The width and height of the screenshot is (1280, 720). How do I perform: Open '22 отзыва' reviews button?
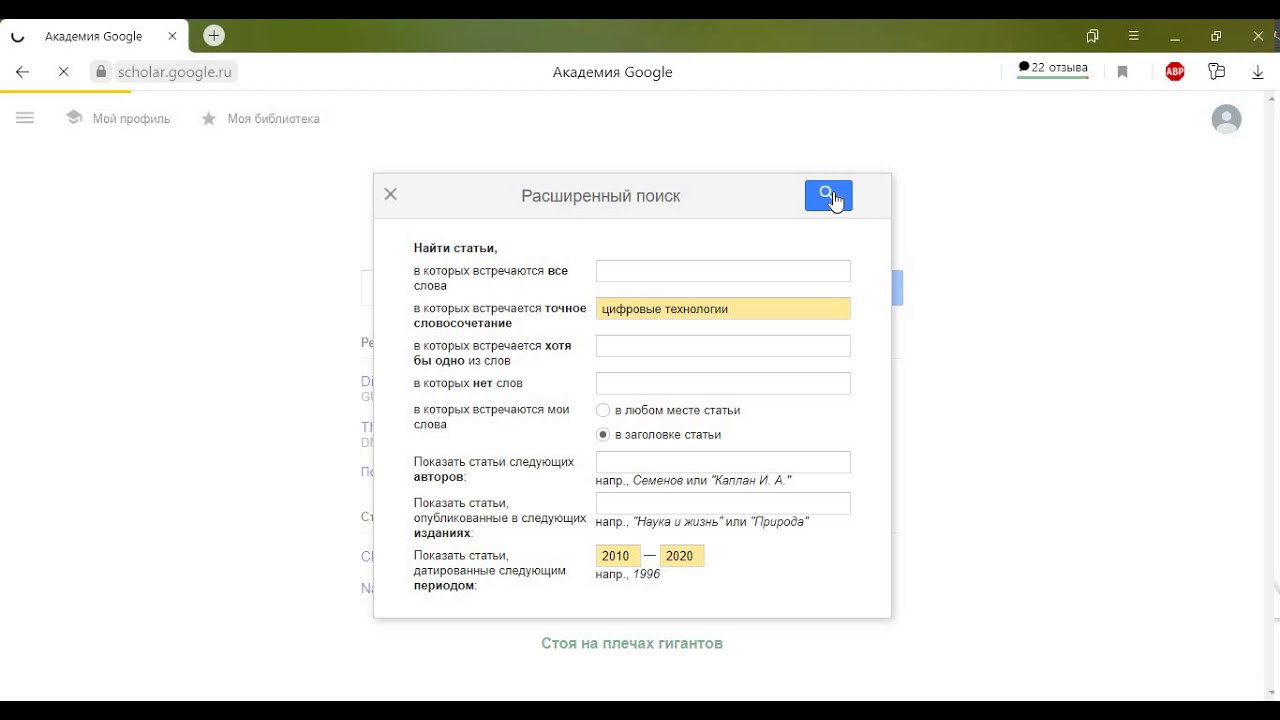(1053, 68)
